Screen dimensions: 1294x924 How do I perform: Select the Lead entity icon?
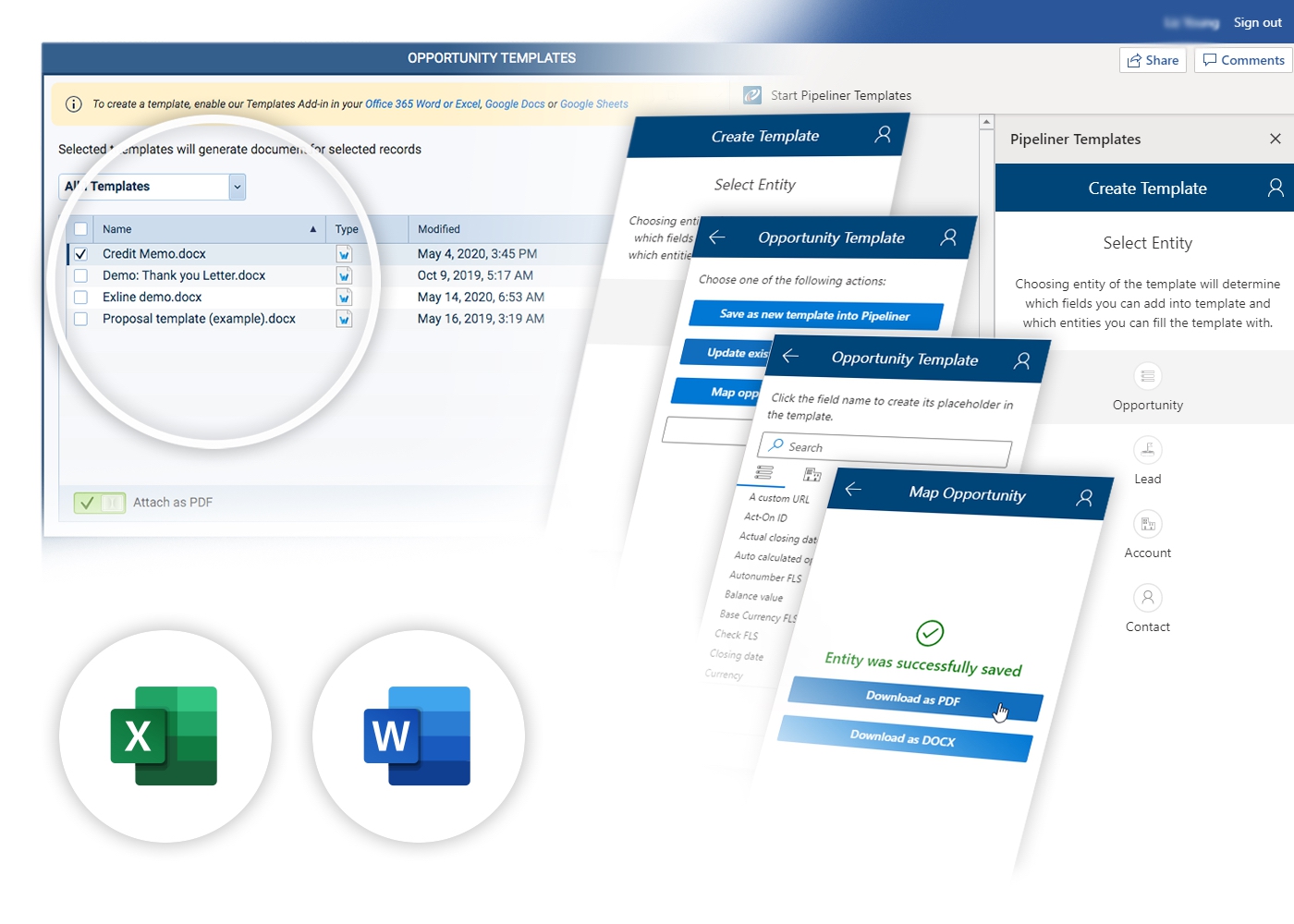tap(1148, 450)
